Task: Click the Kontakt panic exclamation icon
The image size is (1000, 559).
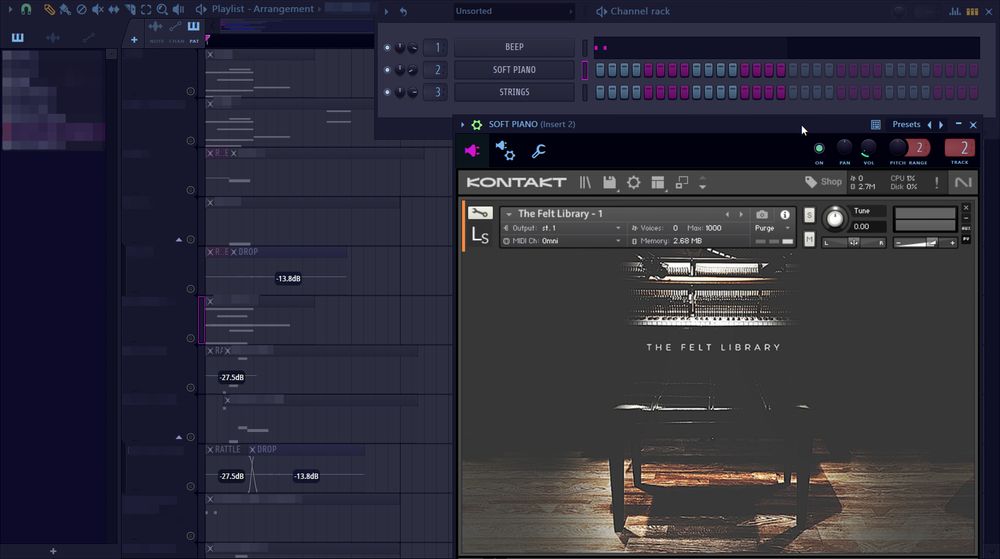Action: [936, 182]
